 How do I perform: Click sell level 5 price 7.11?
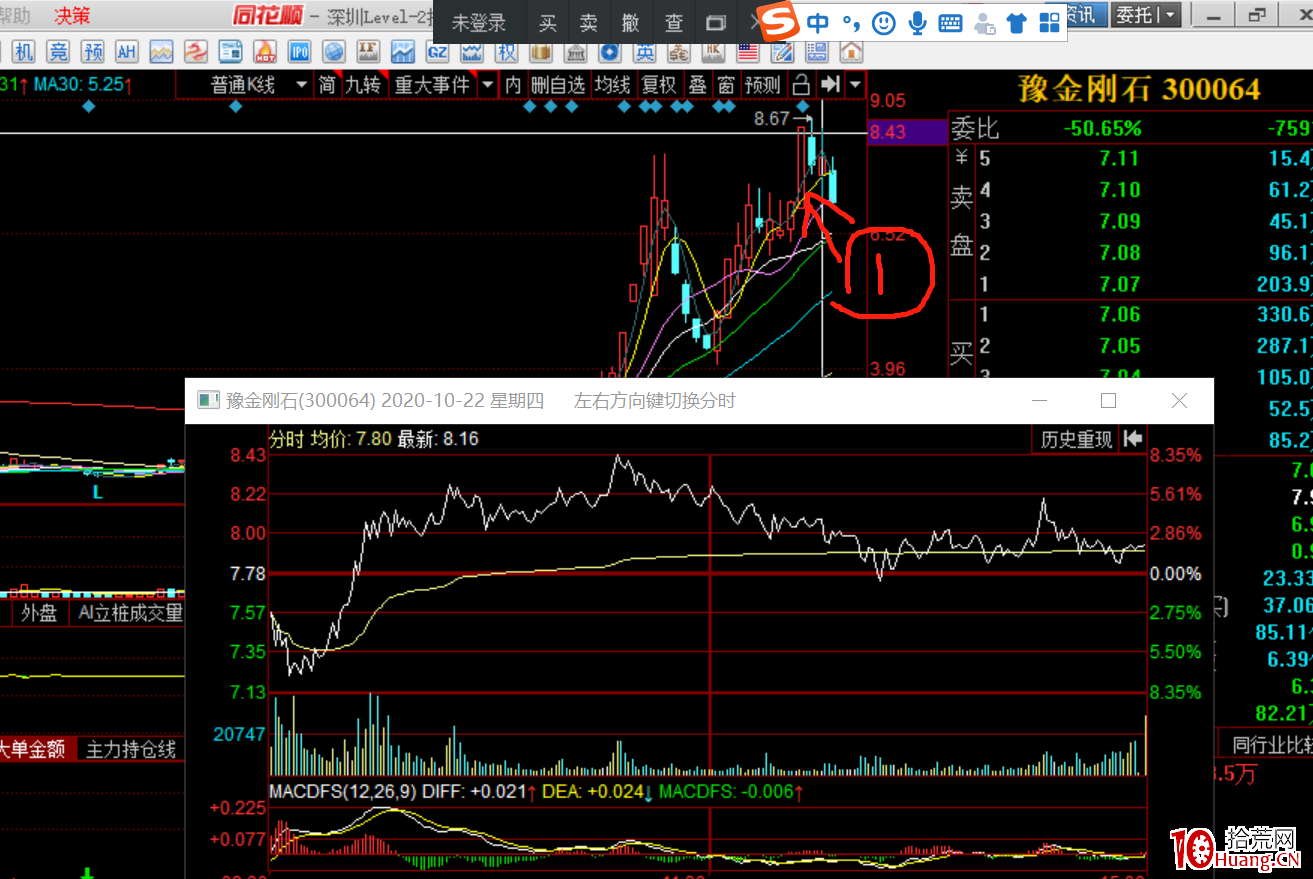pos(1119,158)
